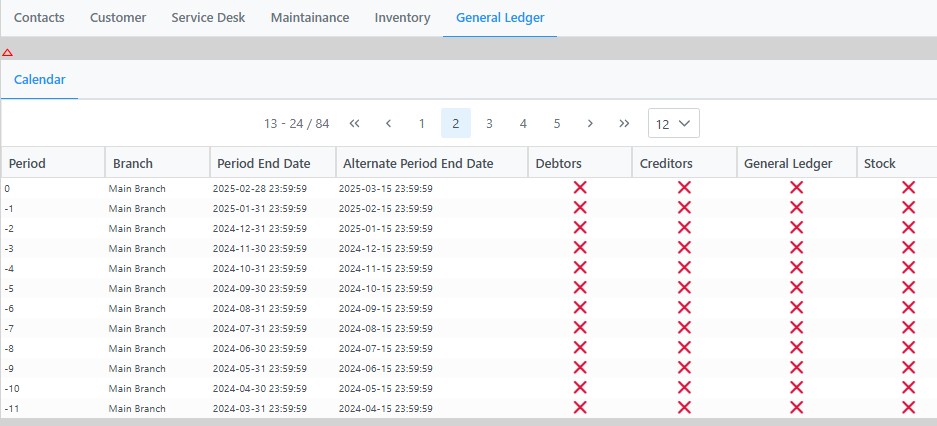Viewport: 937px width, 426px height.
Task: Sort by Period End Date column header
Action: point(261,163)
